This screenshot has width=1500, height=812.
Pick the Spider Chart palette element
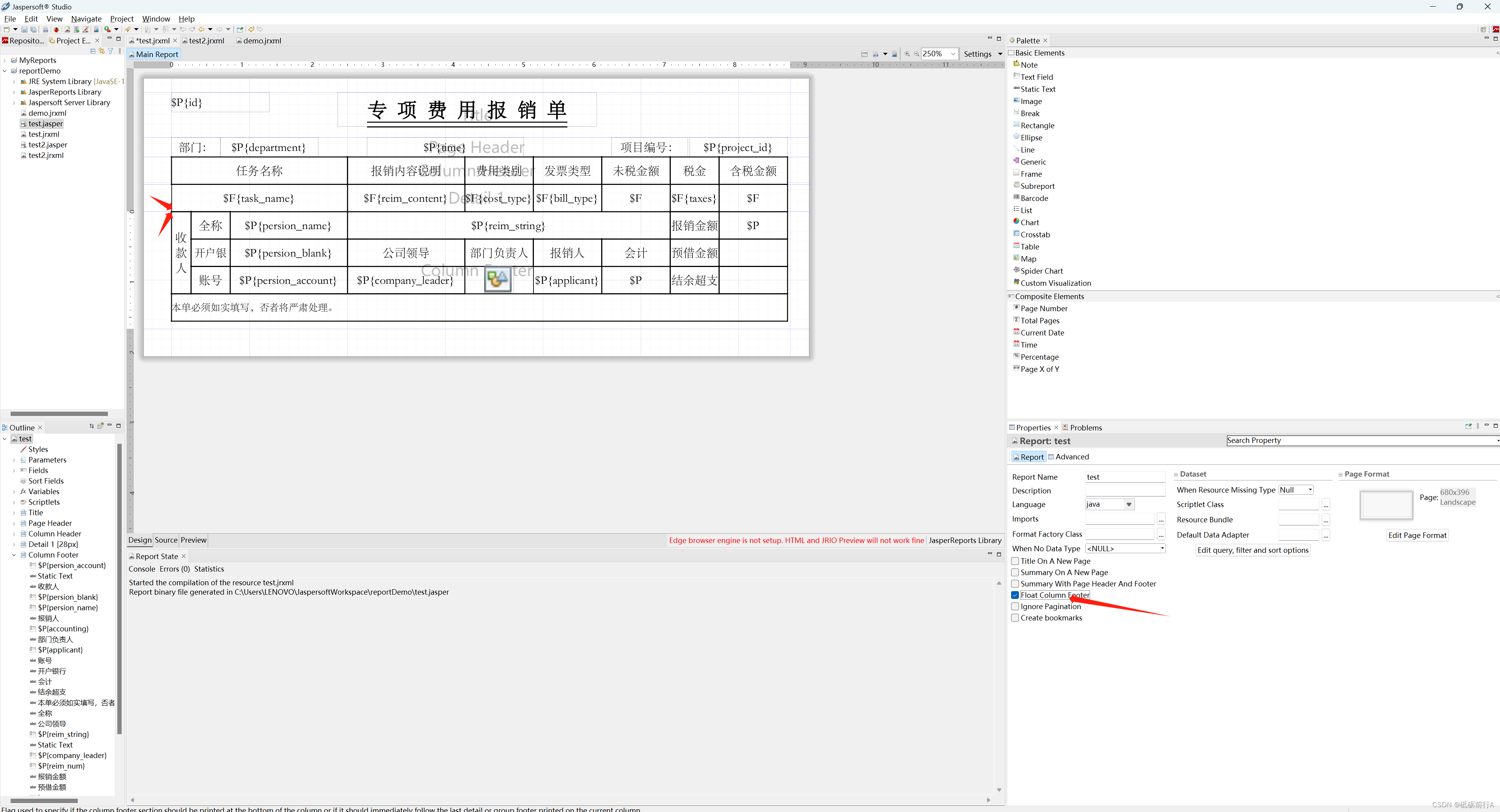click(x=1041, y=271)
